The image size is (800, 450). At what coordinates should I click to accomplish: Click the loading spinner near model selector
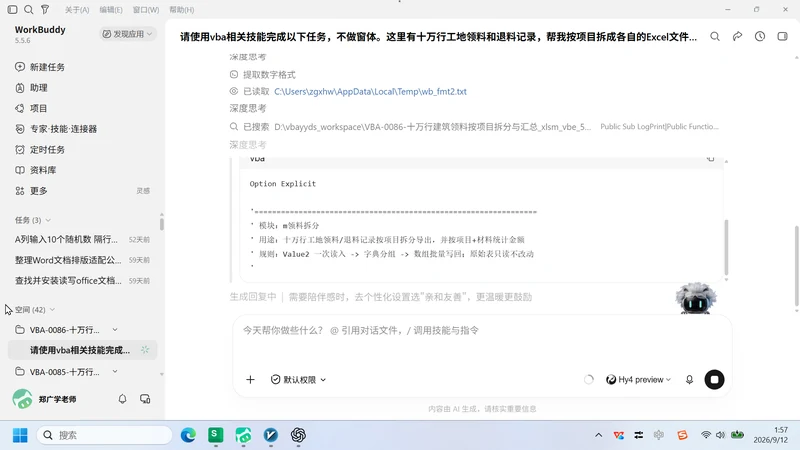pyautogui.click(x=588, y=380)
